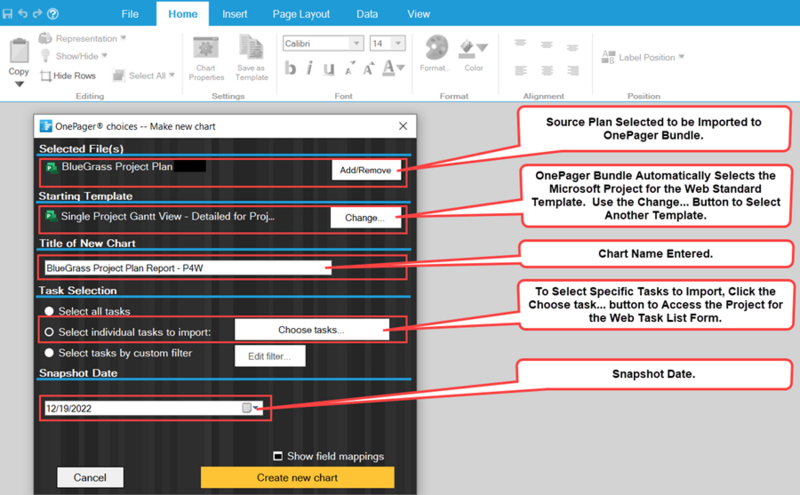Click top-center alignment icon
Viewport: 800px width, 495px height.
[x=547, y=45]
